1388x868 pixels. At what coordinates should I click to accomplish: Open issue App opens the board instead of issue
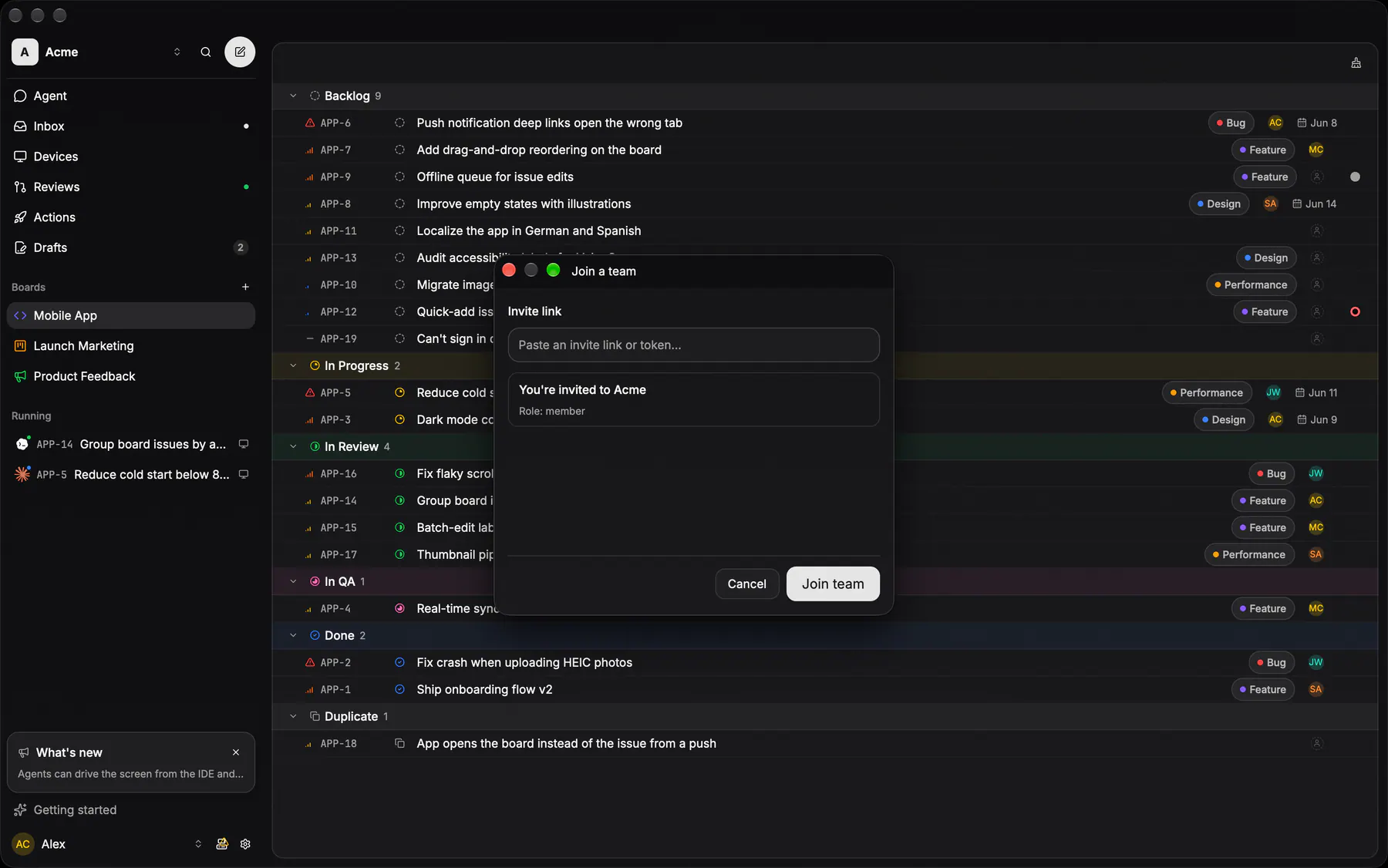point(566,744)
